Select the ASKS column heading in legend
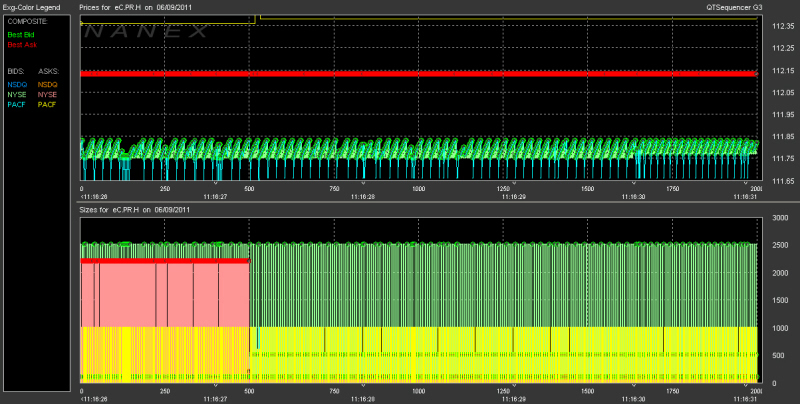Image resolution: width=800 pixels, height=404 pixels. (48, 71)
